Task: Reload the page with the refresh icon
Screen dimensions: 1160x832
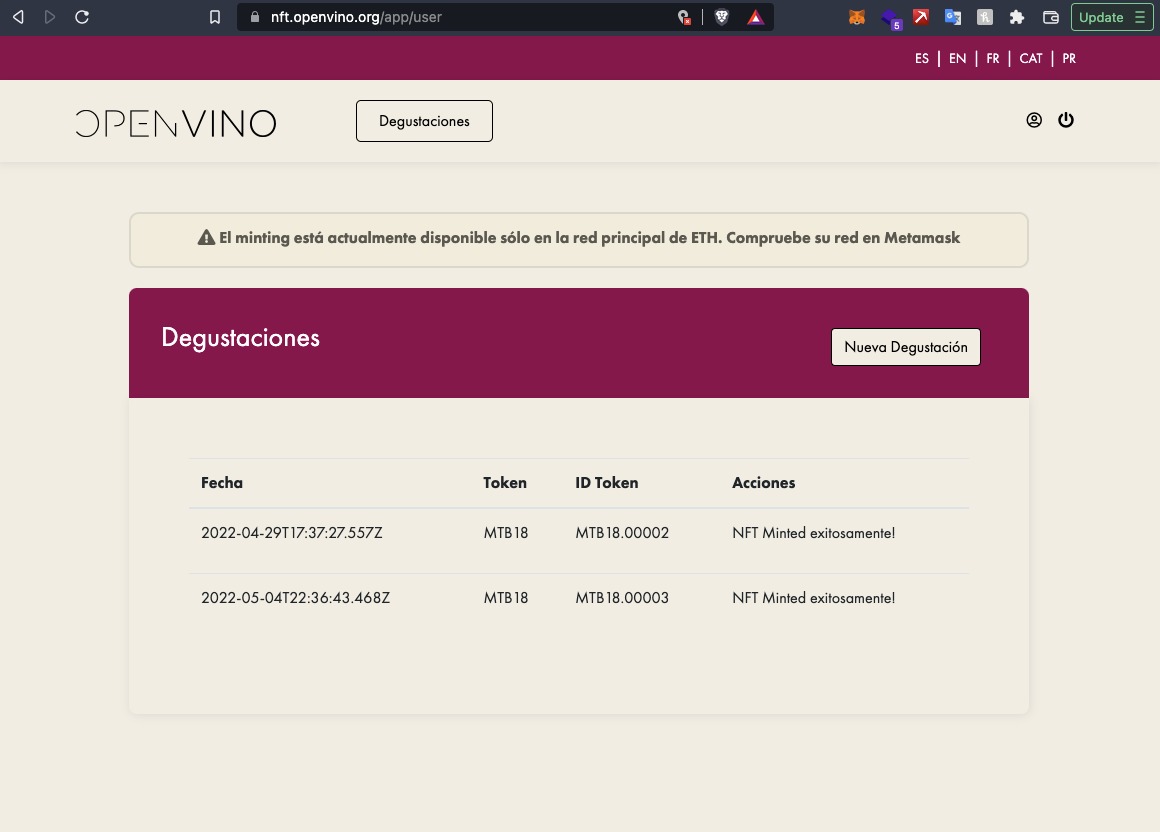Action: [82, 17]
